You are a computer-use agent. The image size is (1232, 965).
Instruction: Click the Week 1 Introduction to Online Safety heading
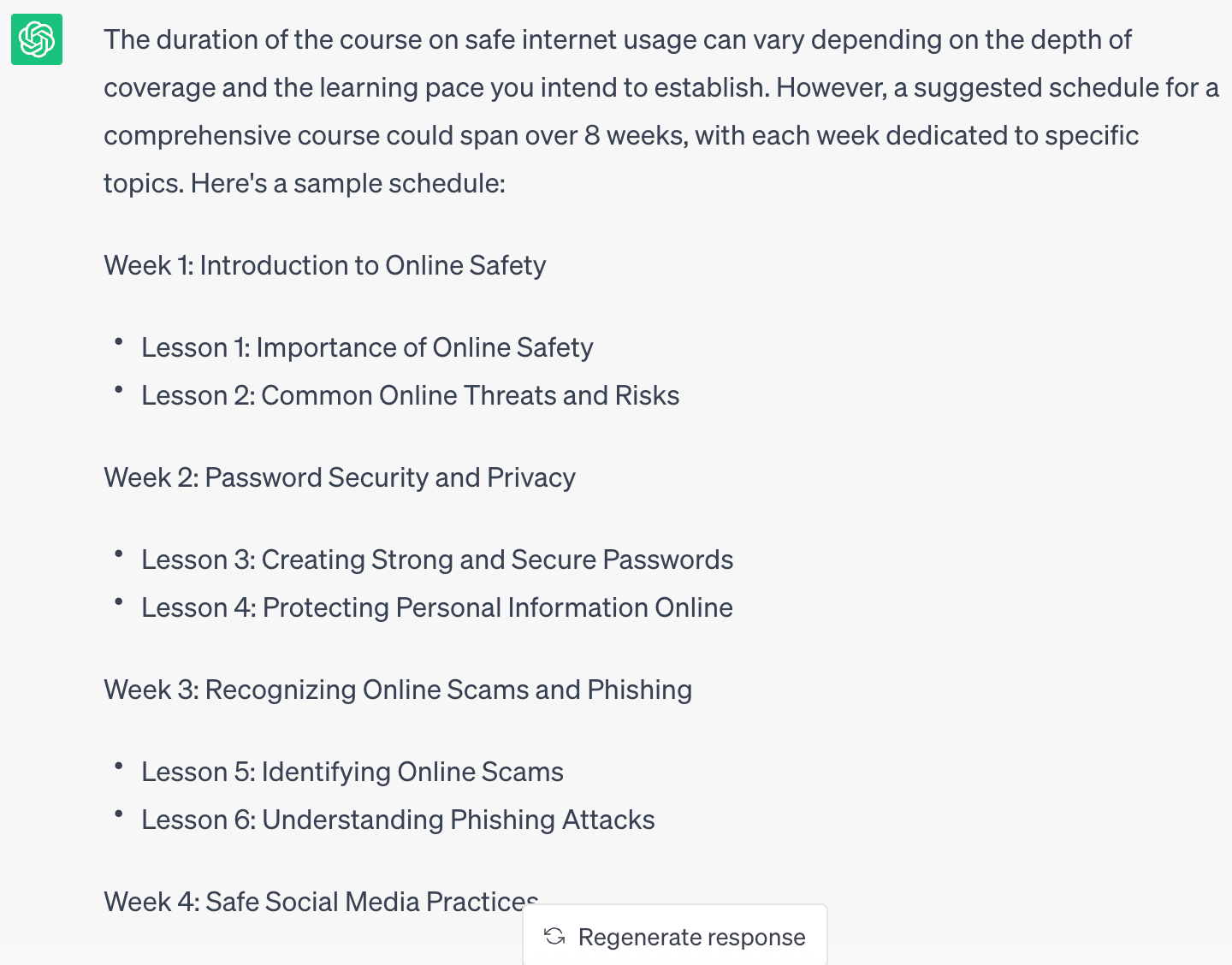pos(324,265)
